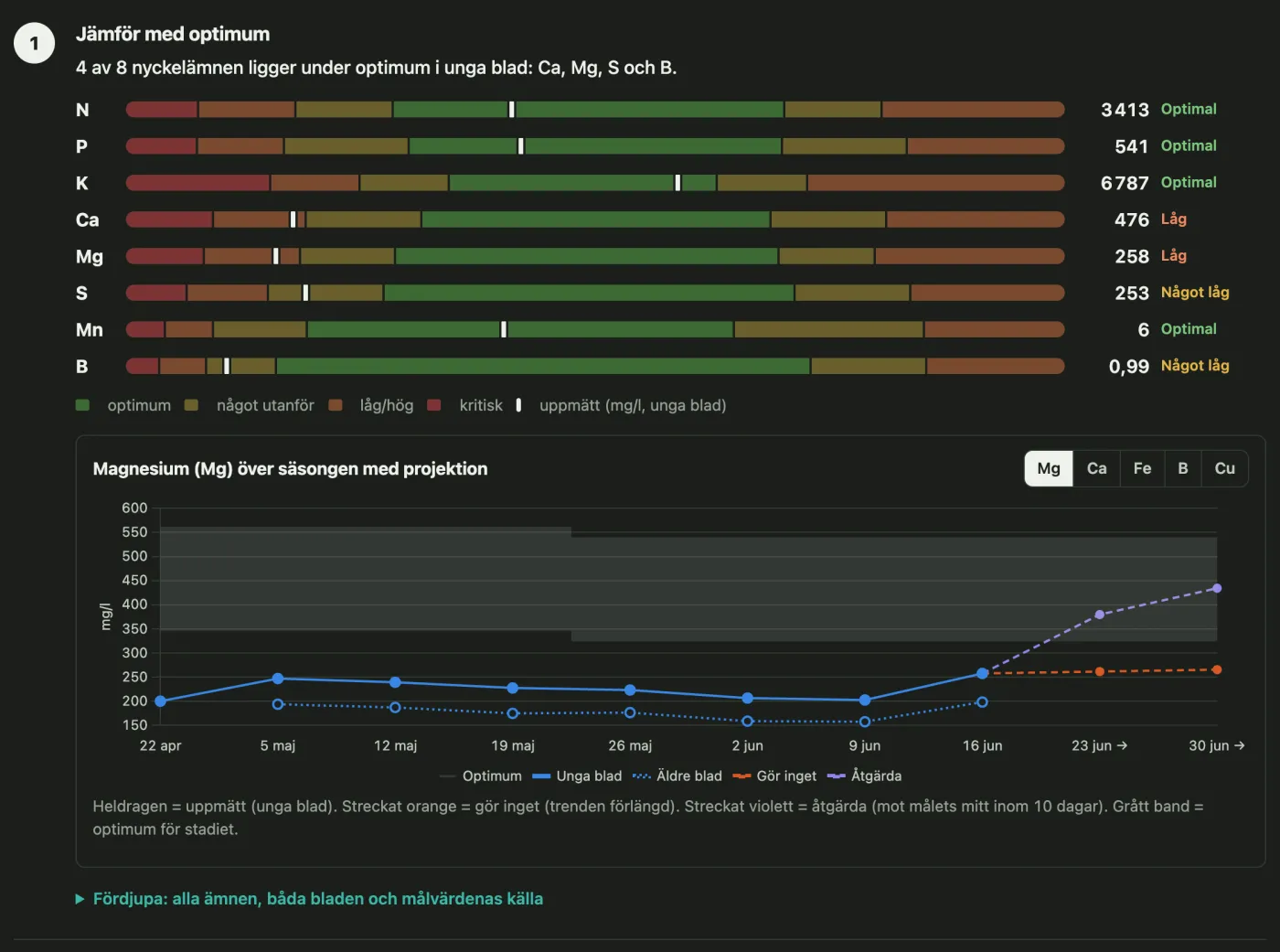Click the 'något utanför' olive legend swatch
The height and width of the screenshot is (952, 1280).
(x=191, y=405)
